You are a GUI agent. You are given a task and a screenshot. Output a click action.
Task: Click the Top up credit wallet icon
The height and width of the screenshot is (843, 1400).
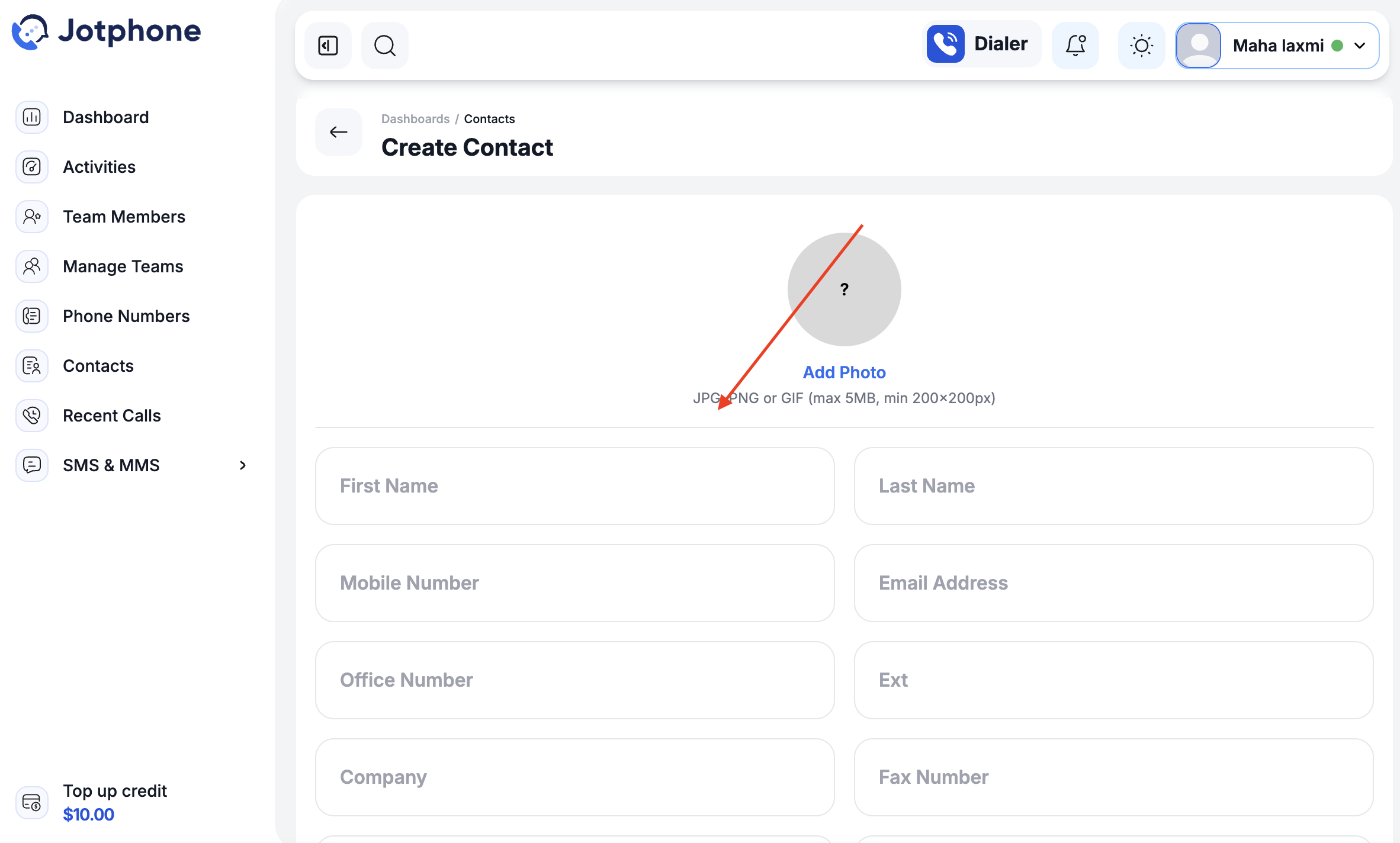coord(32,803)
